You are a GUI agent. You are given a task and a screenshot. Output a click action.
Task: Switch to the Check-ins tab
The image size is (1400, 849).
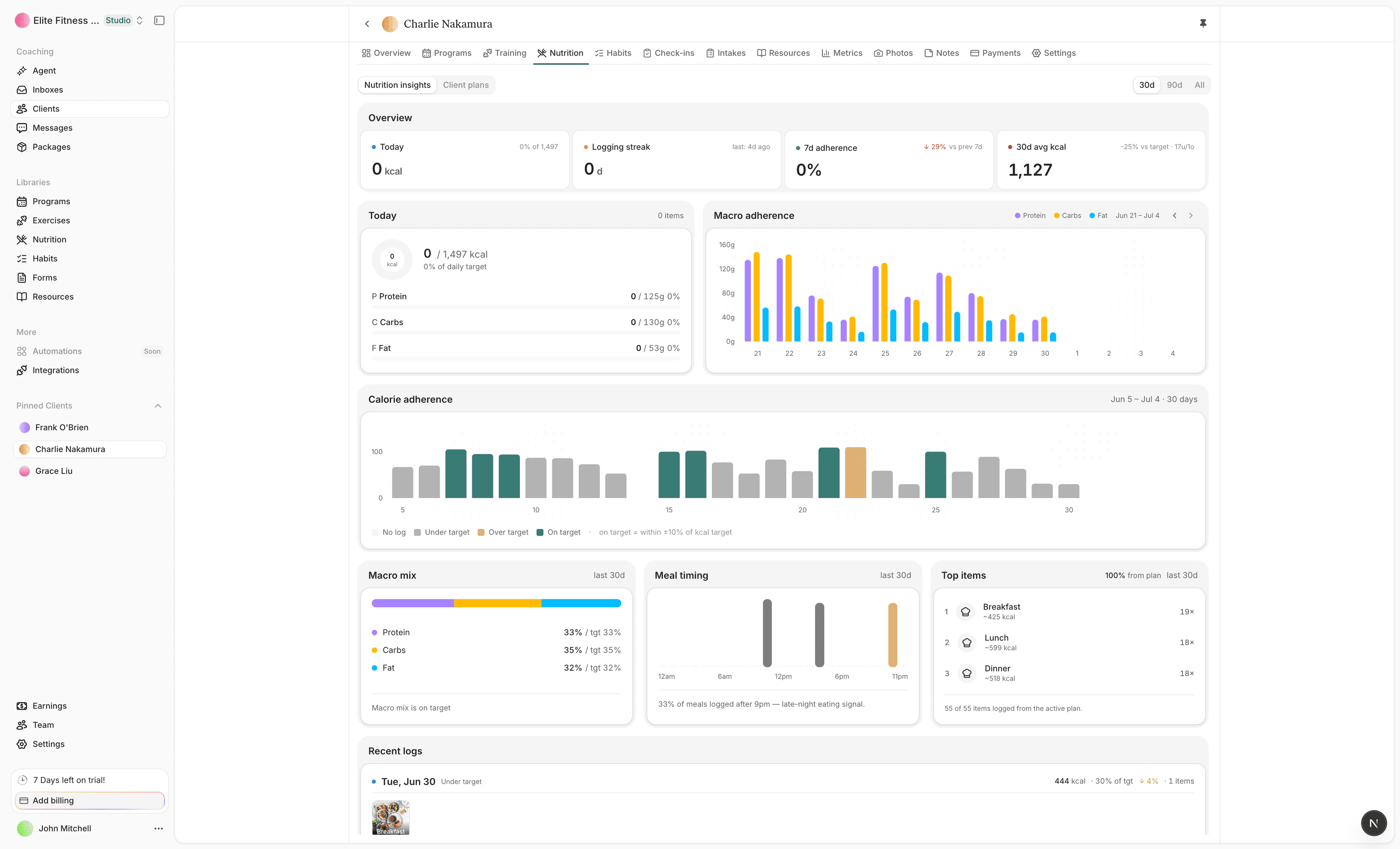pos(669,53)
